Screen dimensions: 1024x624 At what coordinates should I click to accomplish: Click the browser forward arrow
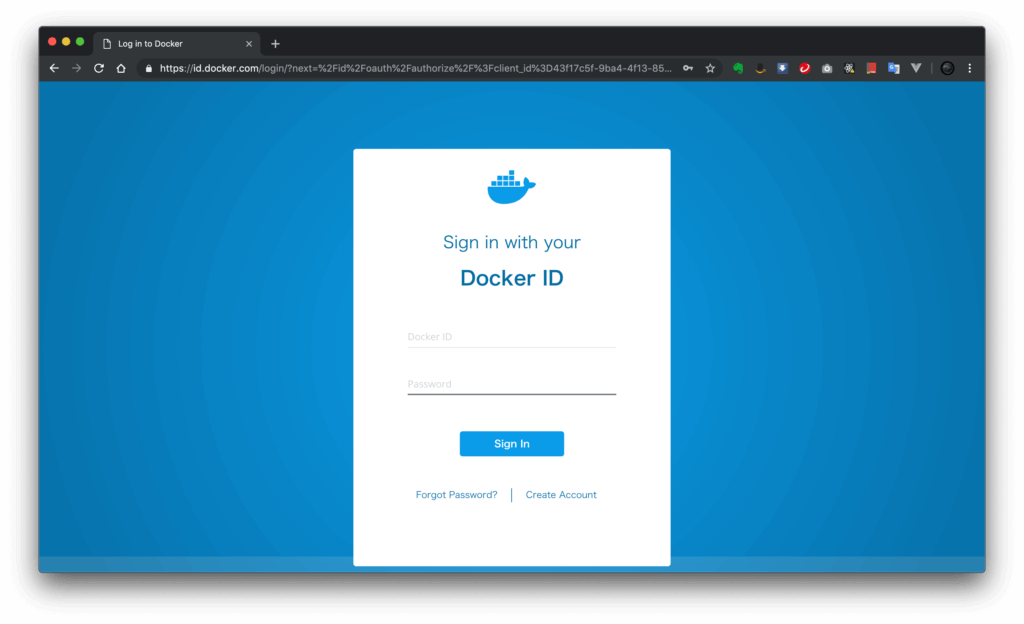click(76, 68)
